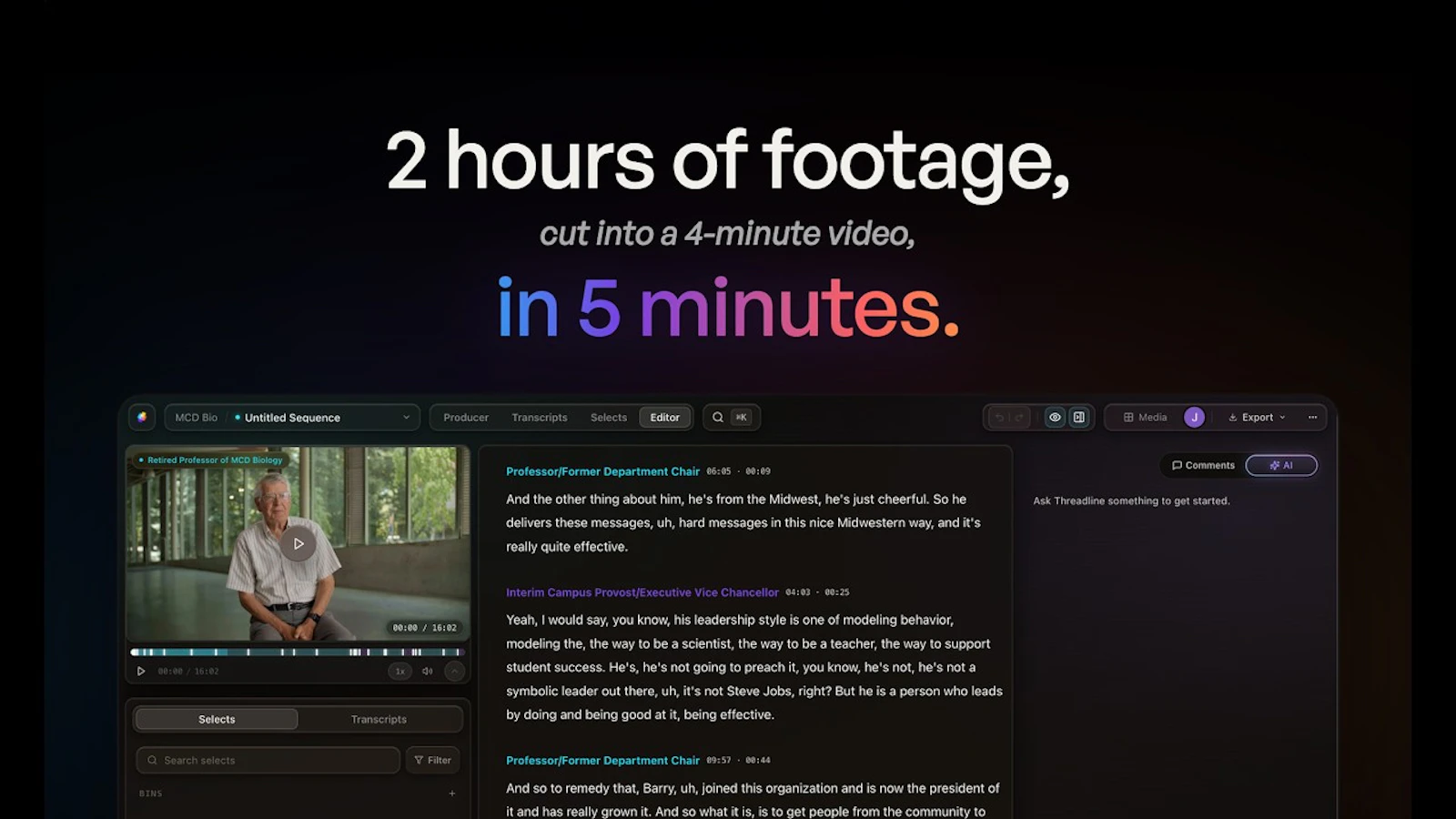Switch to the Producer tab
This screenshot has height=819, width=1456.
point(466,418)
